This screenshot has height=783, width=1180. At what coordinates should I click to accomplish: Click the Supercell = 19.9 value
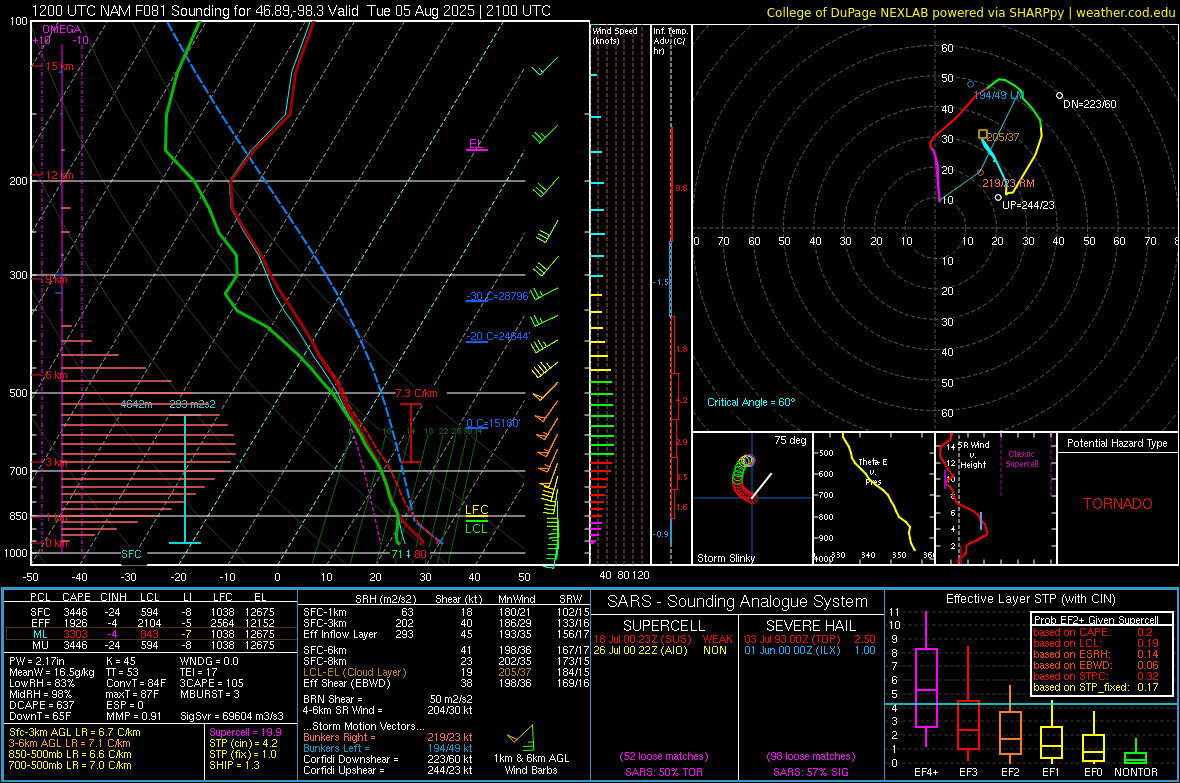click(245, 732)
